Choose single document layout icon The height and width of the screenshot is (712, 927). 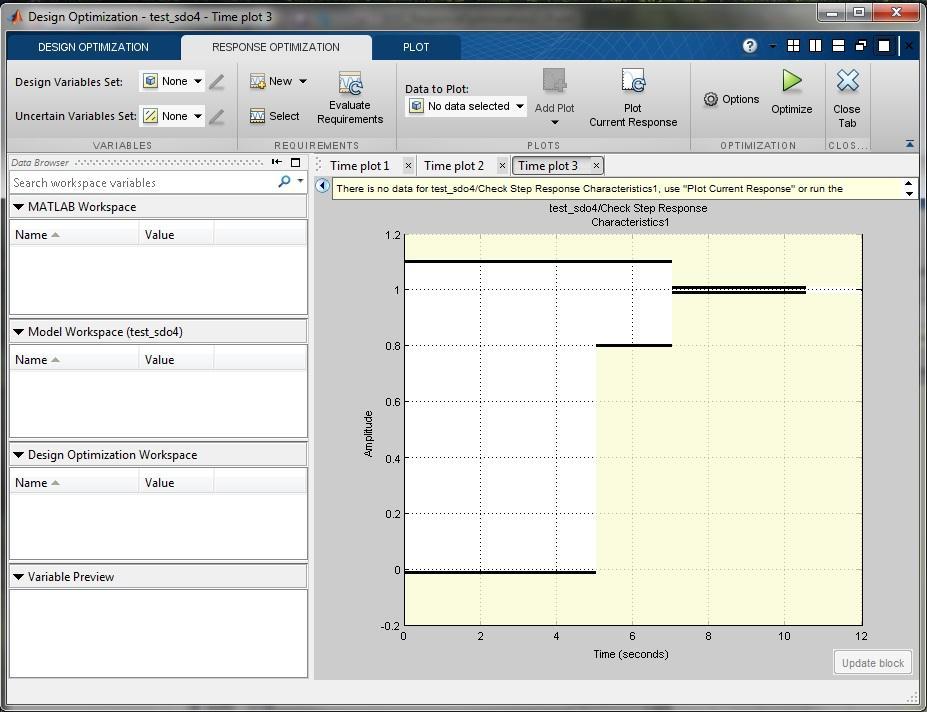[x=884, y=46]
